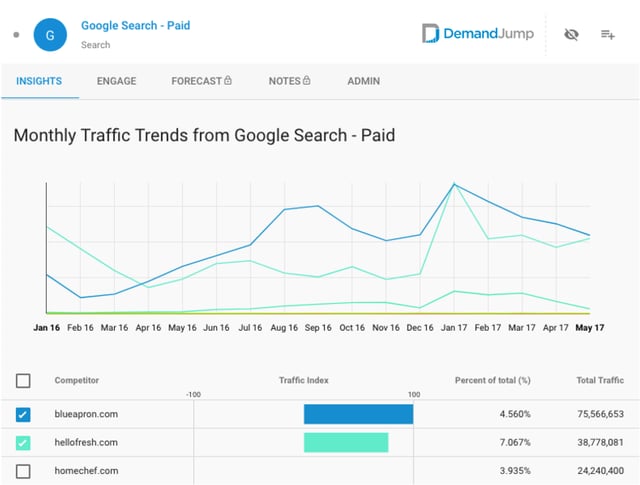The height and width of the screenshot is (485, 640).
Task: Uncheck the hellofresh.com checkbox
Action: [x=23, y=443]
